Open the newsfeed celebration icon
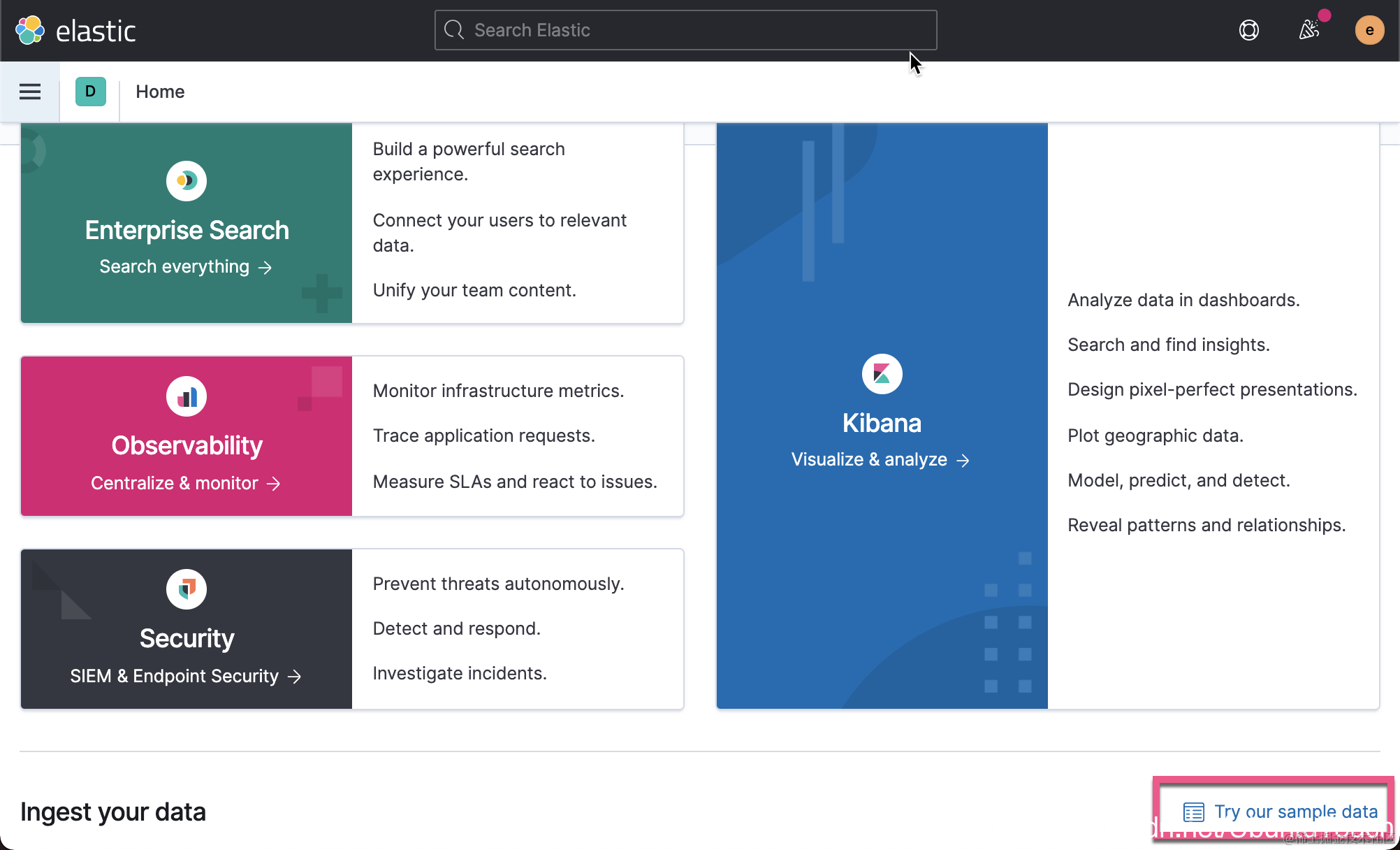 tap(1309, 30)
